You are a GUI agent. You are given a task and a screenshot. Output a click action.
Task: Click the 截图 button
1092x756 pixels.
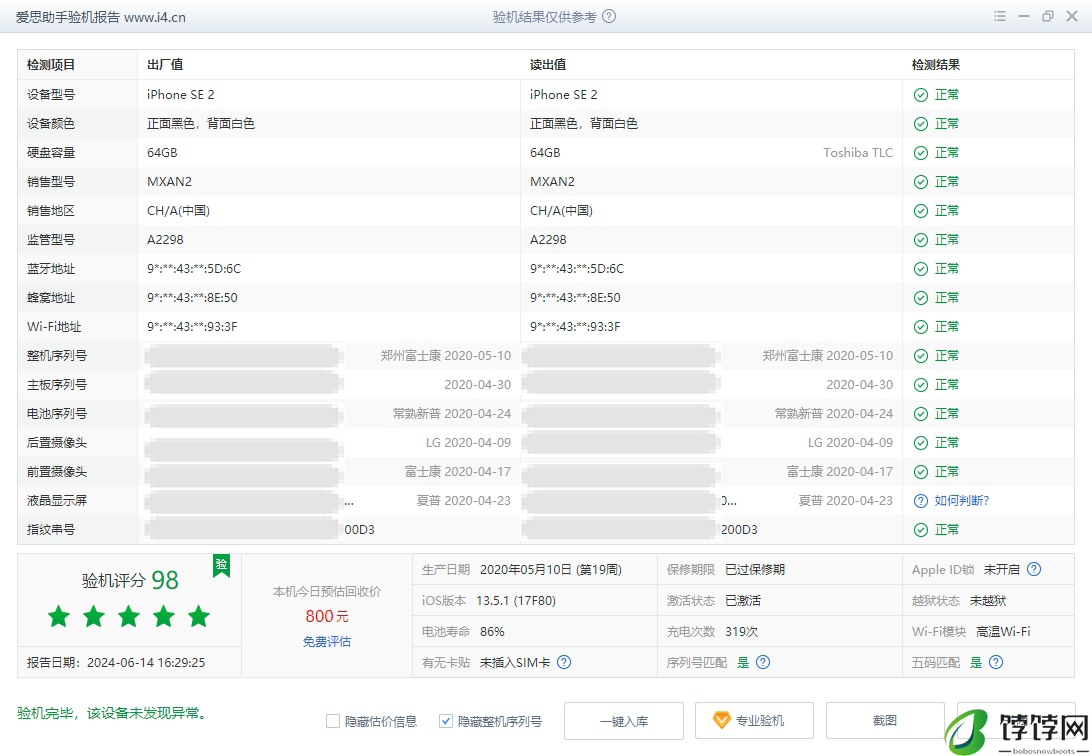coord(885,721)
